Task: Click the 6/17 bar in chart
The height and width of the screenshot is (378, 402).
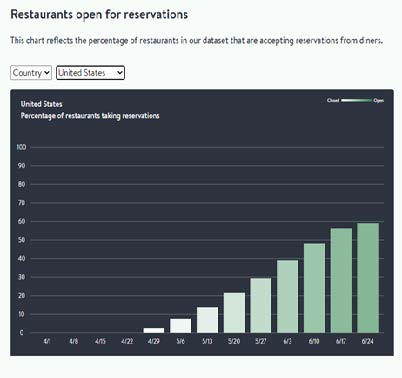Action: (x=341, y=281)
